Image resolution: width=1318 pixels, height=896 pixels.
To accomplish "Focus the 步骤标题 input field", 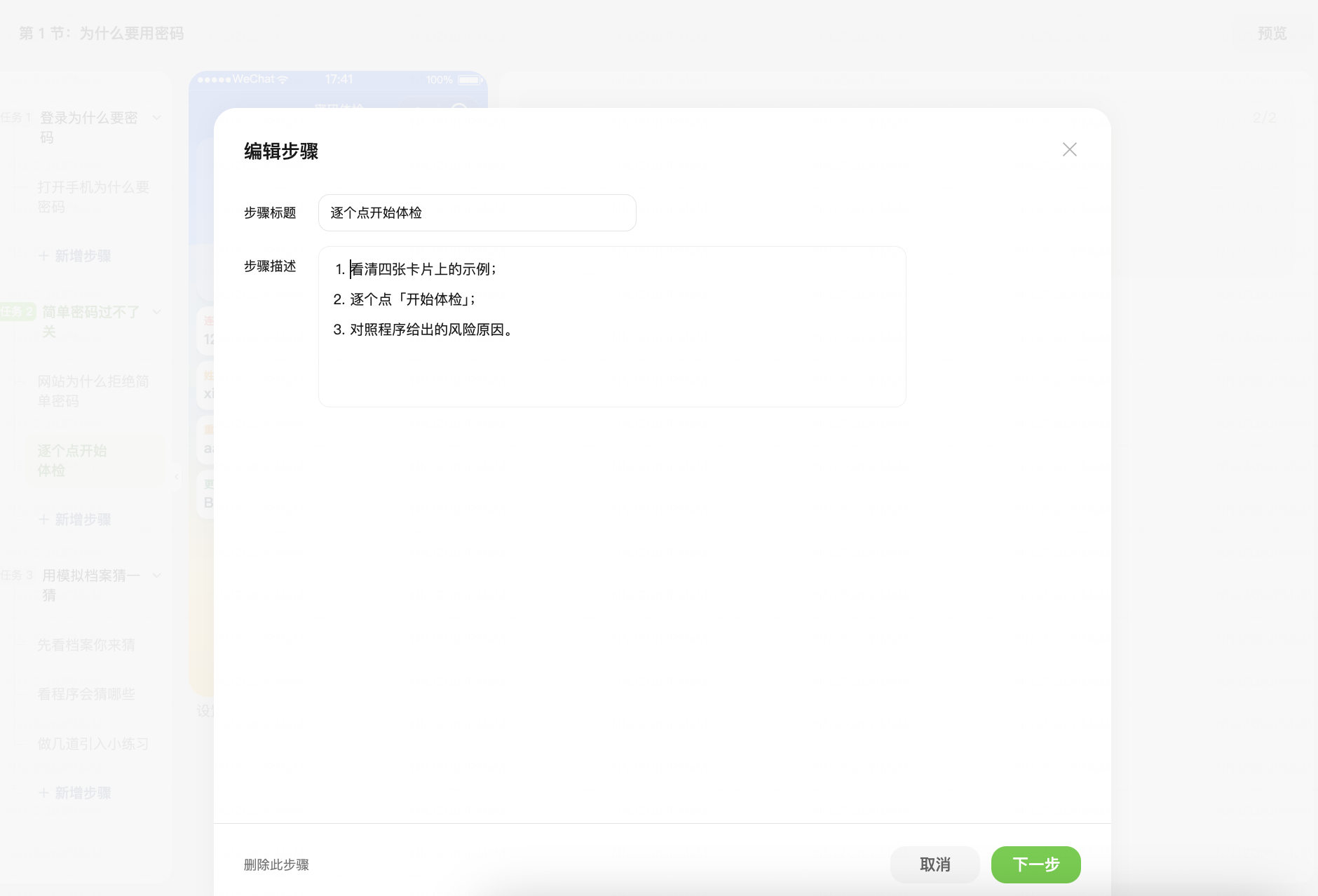I will [x=477, y=212].
